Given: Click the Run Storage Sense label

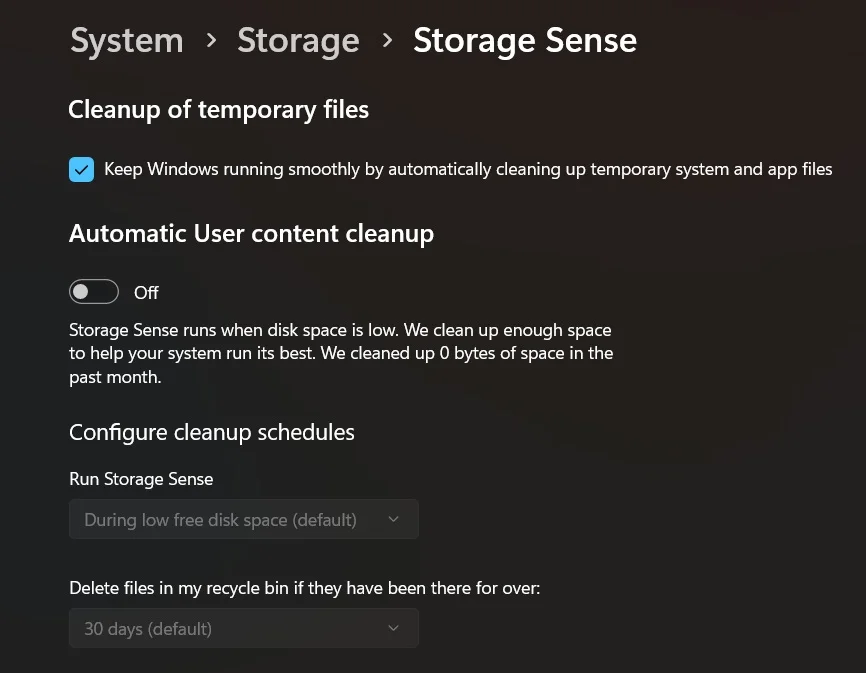Looking at the screenshot, I should coord(141,480).
